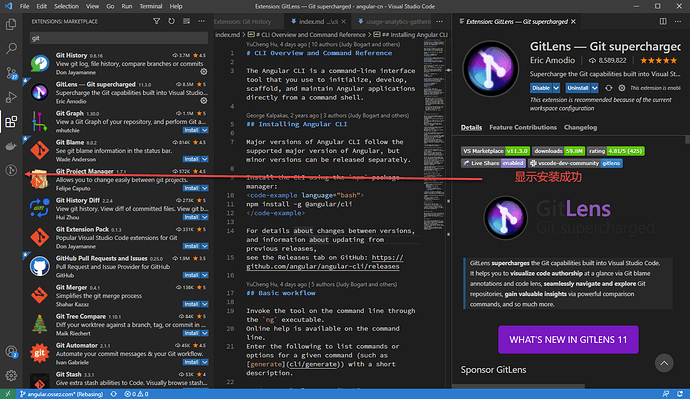The image size is (690, 399).
Task: Open the Docker view in activity bar
Action: 11,146
